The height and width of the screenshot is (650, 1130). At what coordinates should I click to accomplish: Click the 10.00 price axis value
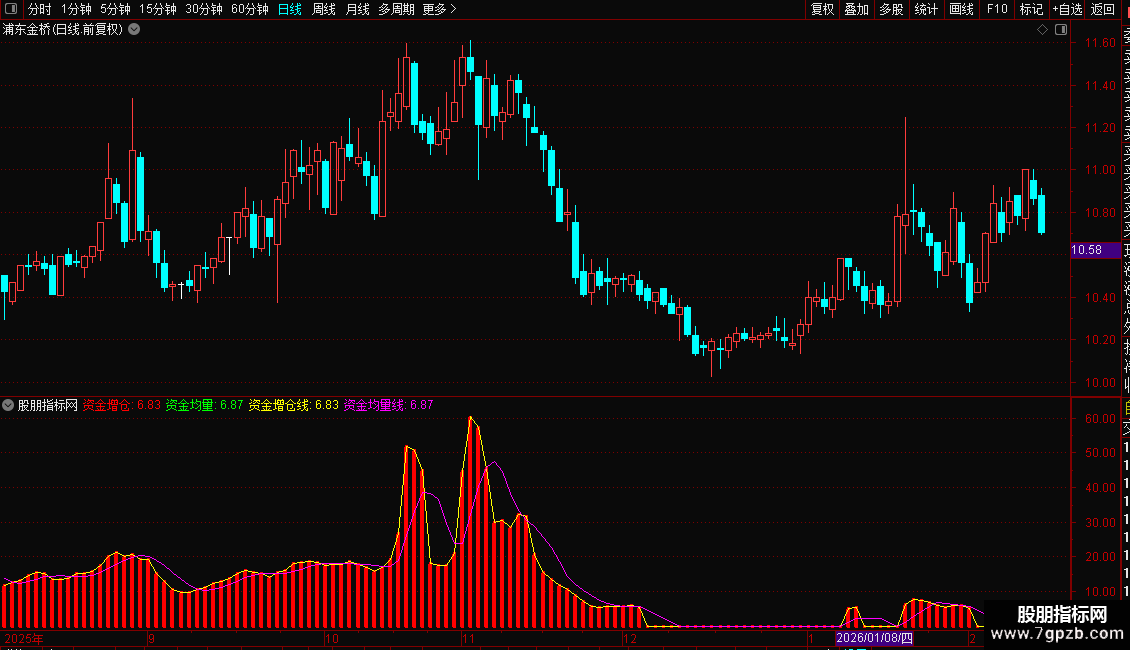coord(1100,383)
